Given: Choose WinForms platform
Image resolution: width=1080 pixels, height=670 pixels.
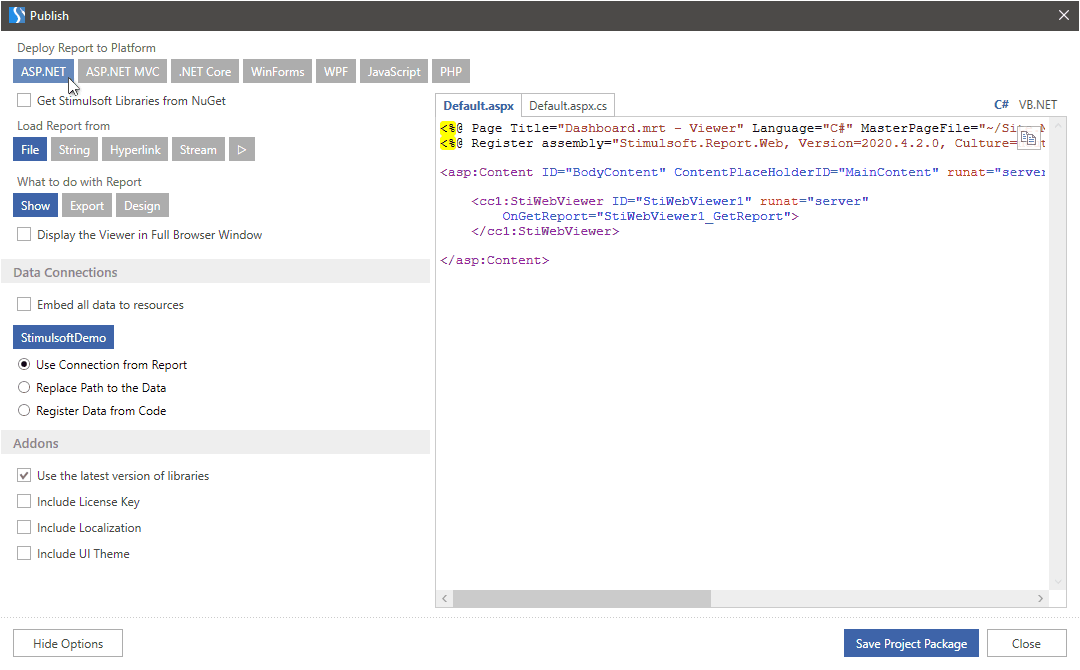Looking at the screenshot, I should (x=278, y=72).
